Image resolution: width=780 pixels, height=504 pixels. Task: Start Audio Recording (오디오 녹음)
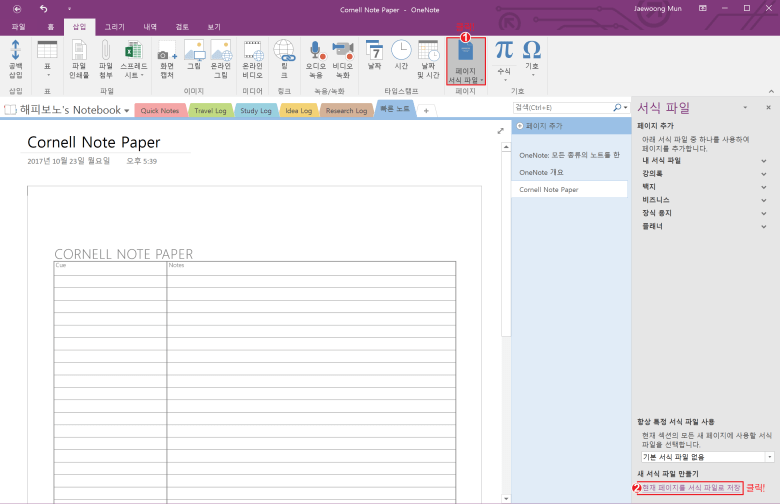tap(315, 59)
